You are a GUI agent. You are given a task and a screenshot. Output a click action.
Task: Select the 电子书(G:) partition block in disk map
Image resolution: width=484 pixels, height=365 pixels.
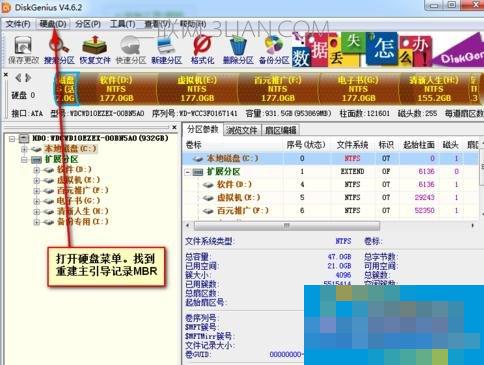tap(359, 89)
